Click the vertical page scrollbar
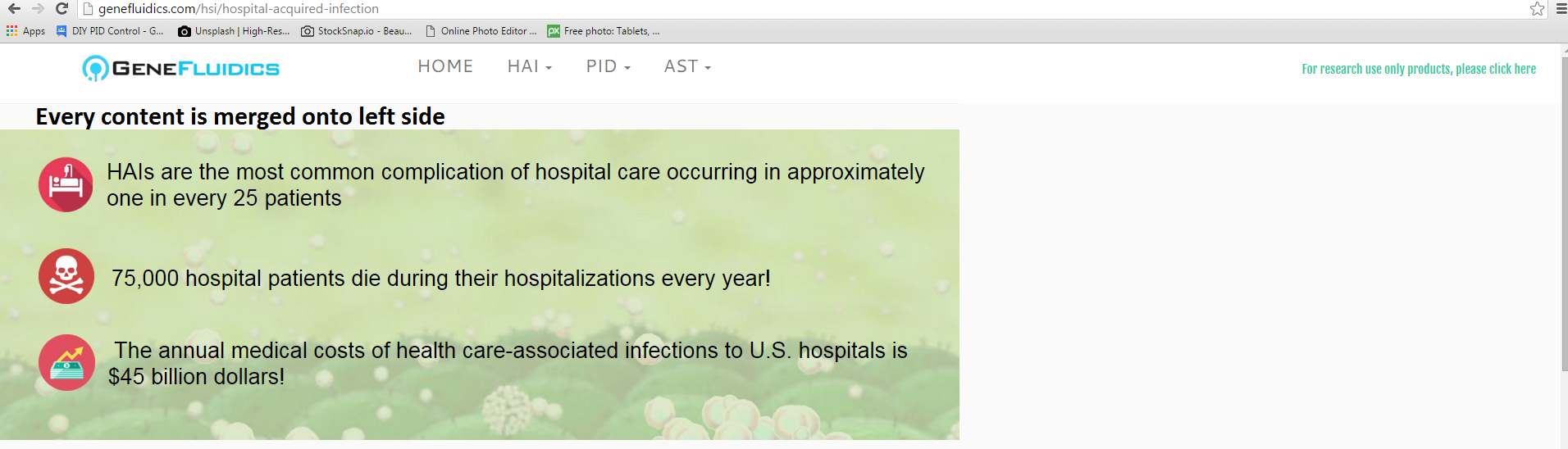 1563,213
